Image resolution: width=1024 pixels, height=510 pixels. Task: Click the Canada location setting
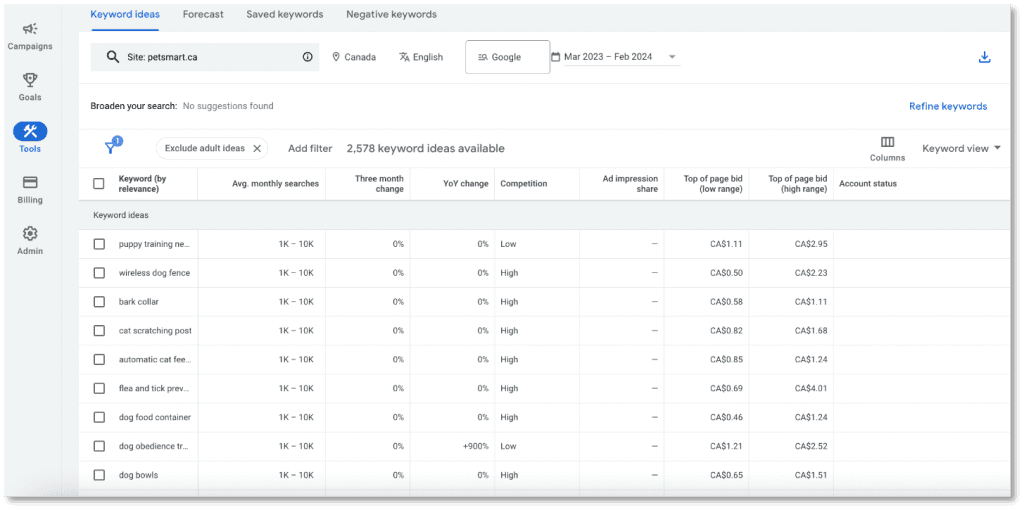point(354,57)
